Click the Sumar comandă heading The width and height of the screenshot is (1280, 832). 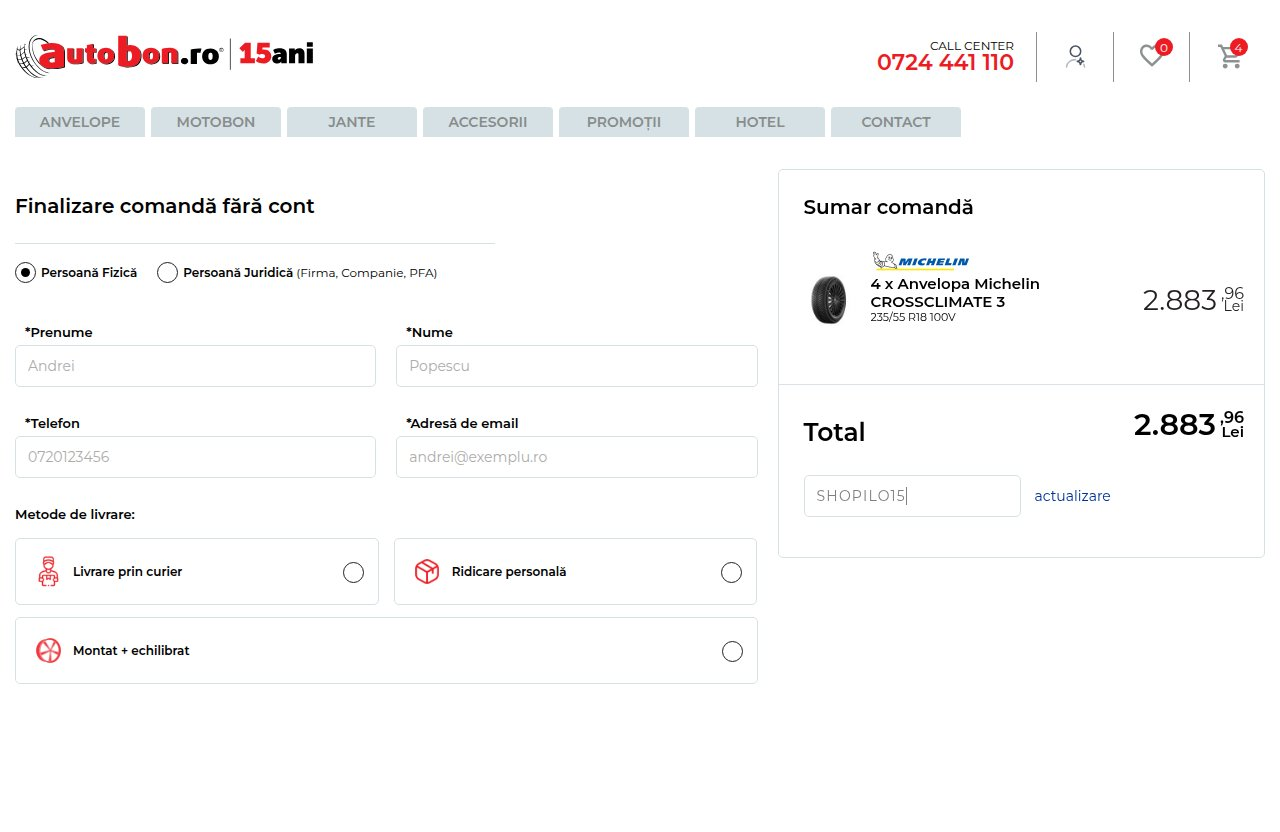coord(888,207)
